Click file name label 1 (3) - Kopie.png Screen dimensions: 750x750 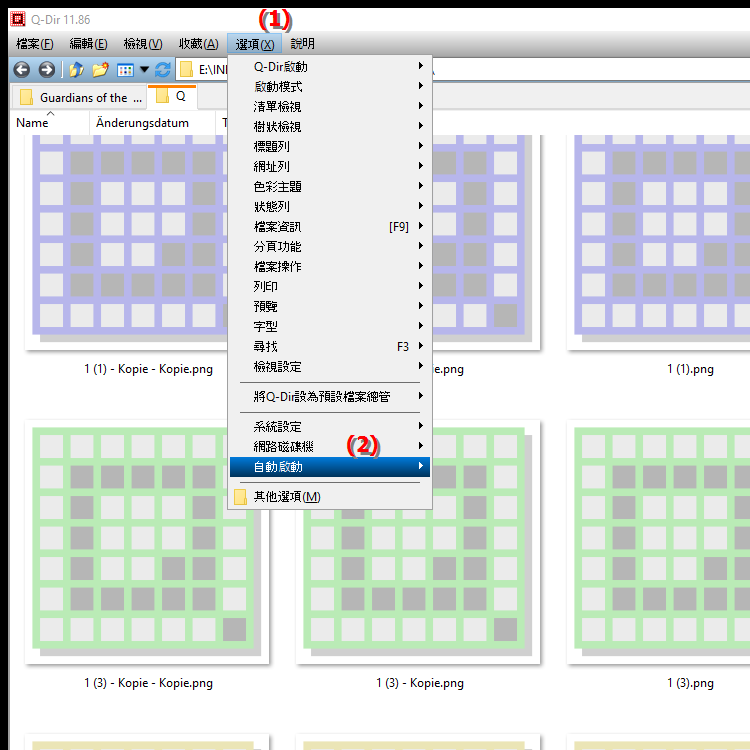pyautogui.click(x=419, y=683)
